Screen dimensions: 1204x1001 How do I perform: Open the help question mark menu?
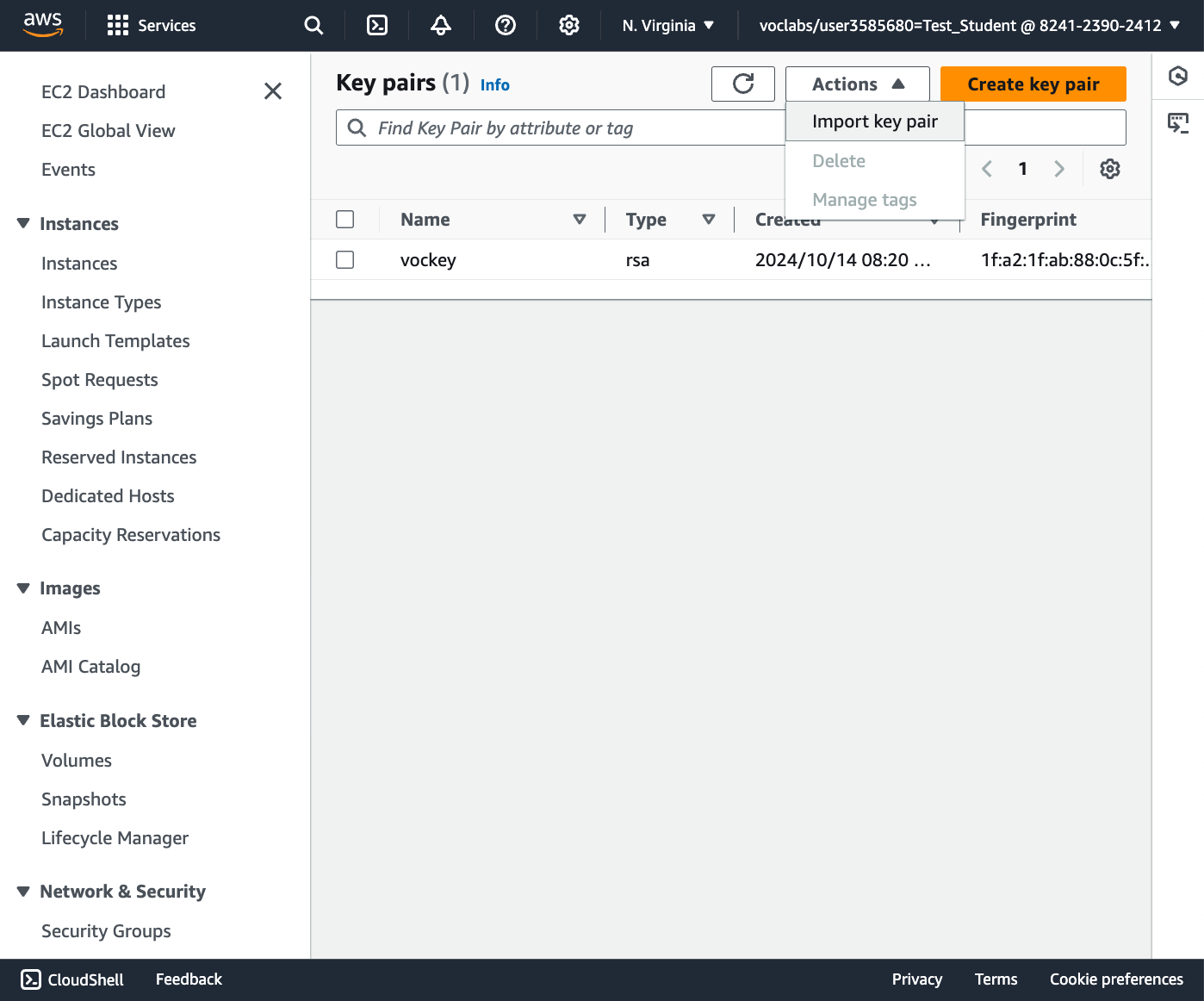(506, 26)
